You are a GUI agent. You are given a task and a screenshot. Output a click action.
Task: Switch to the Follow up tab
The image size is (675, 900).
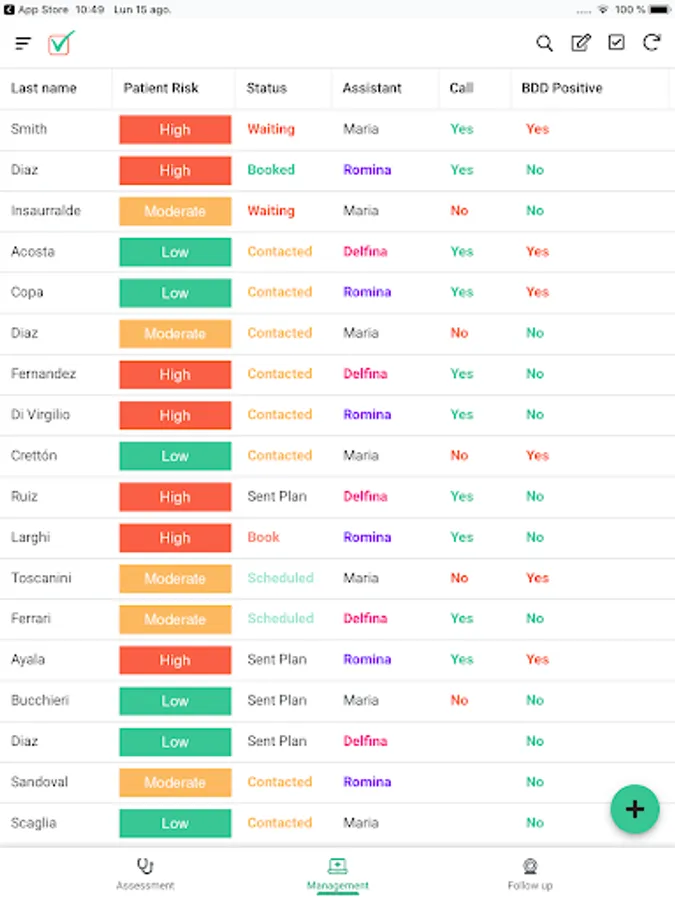click(530, 874)
